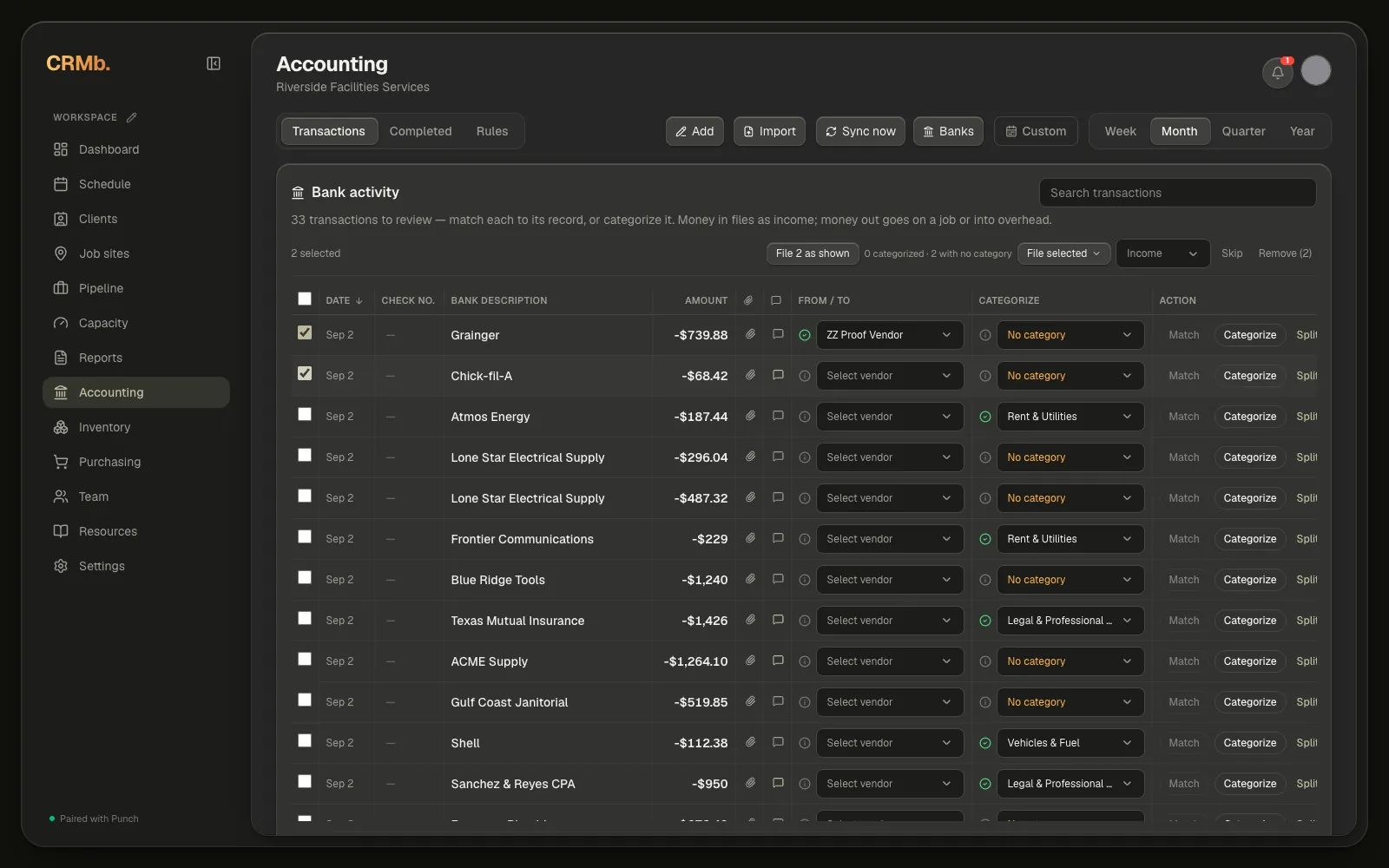Sort by the Date column arrow
The height and width of the screenshot is (868, 1389).
click(359, 300)
